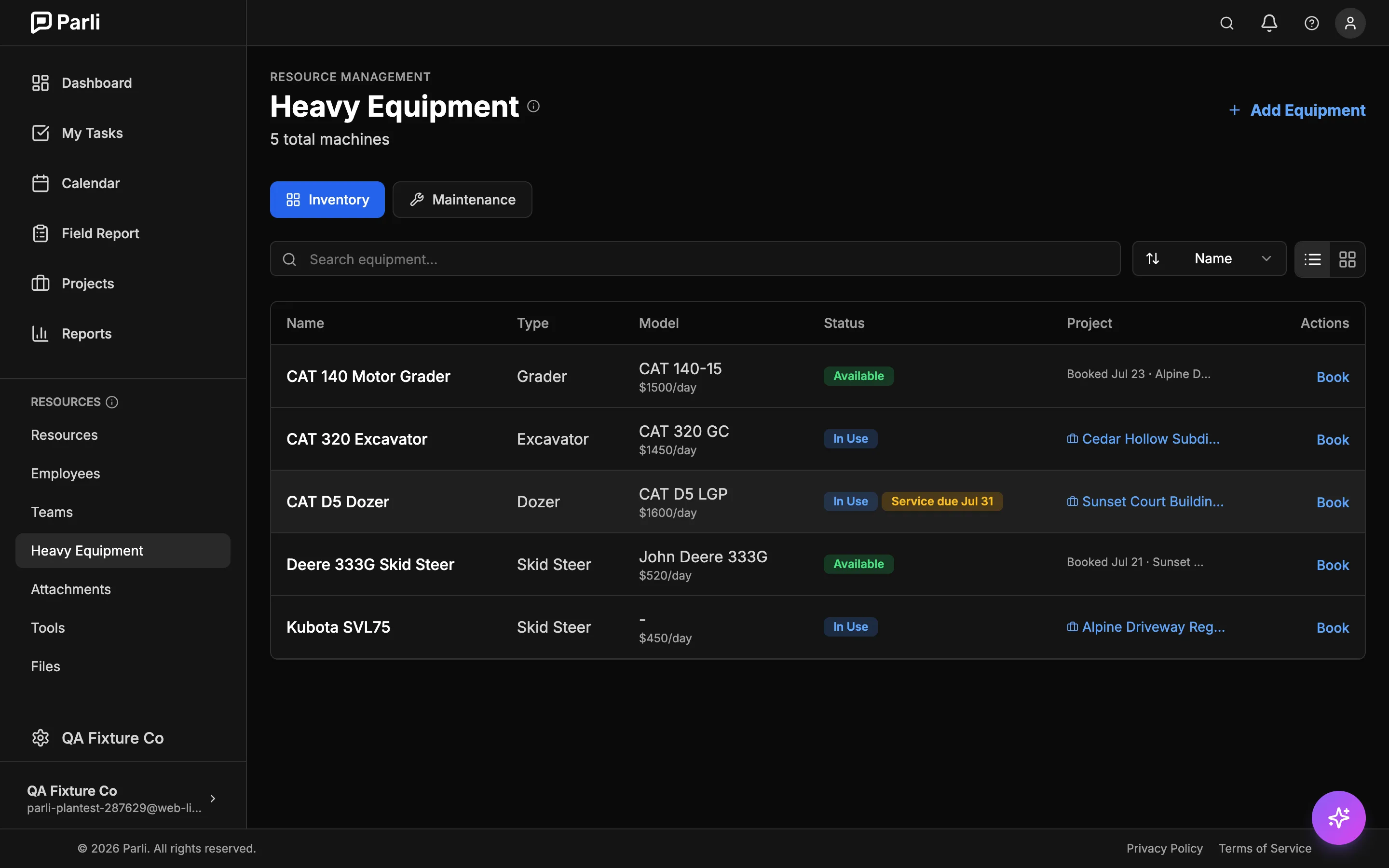1389x868 pixels.
Task: Click the magnifier icon in equipment search
Action: click(x=289, y=259)
